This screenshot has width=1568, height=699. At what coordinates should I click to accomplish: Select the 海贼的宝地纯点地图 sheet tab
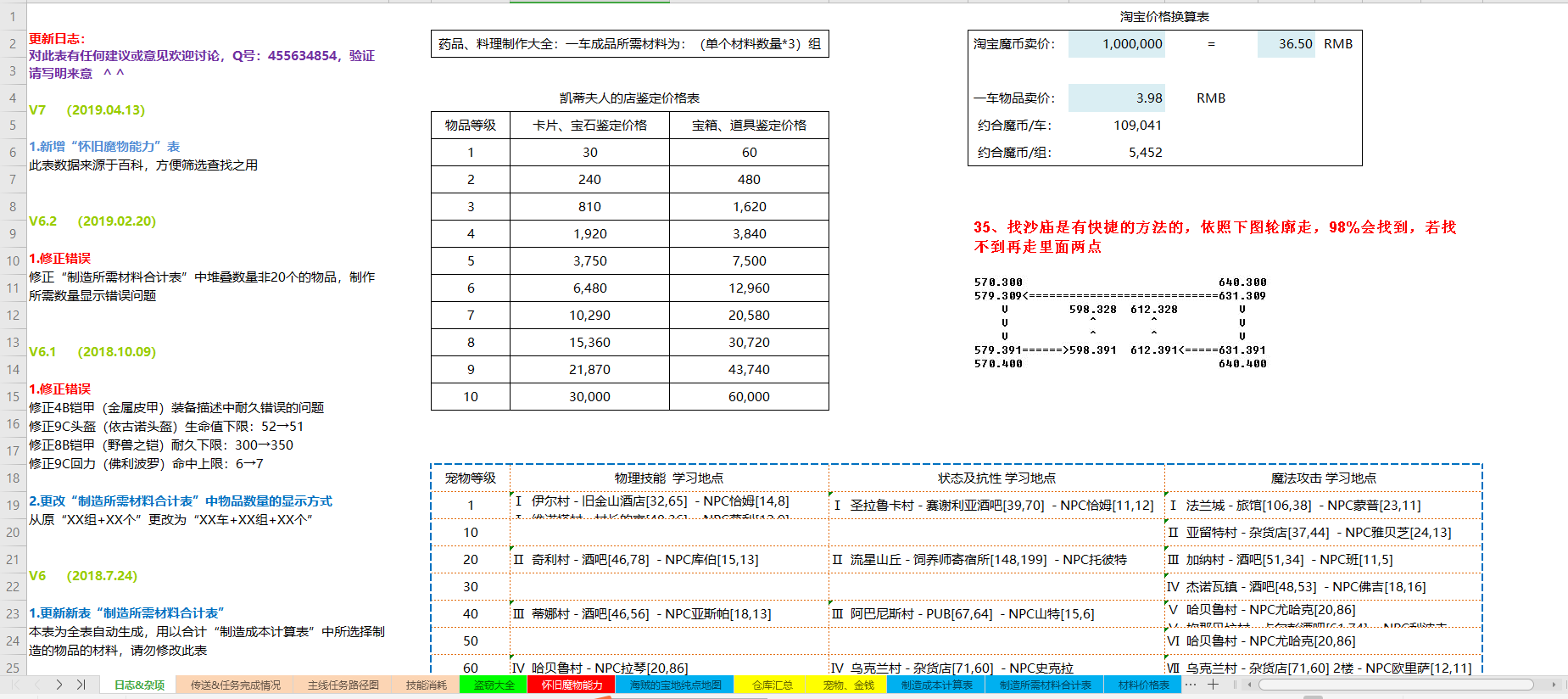click(675, 685)
